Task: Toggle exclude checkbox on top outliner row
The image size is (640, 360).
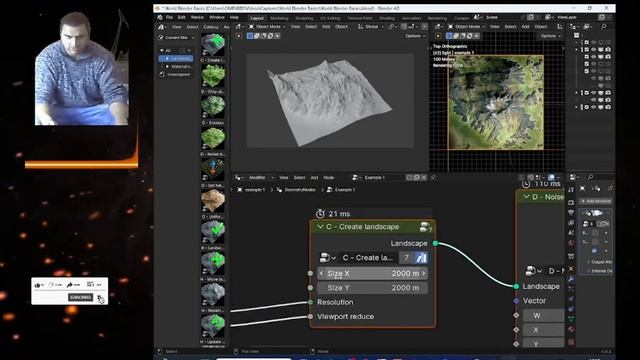Action: point(587,42)
